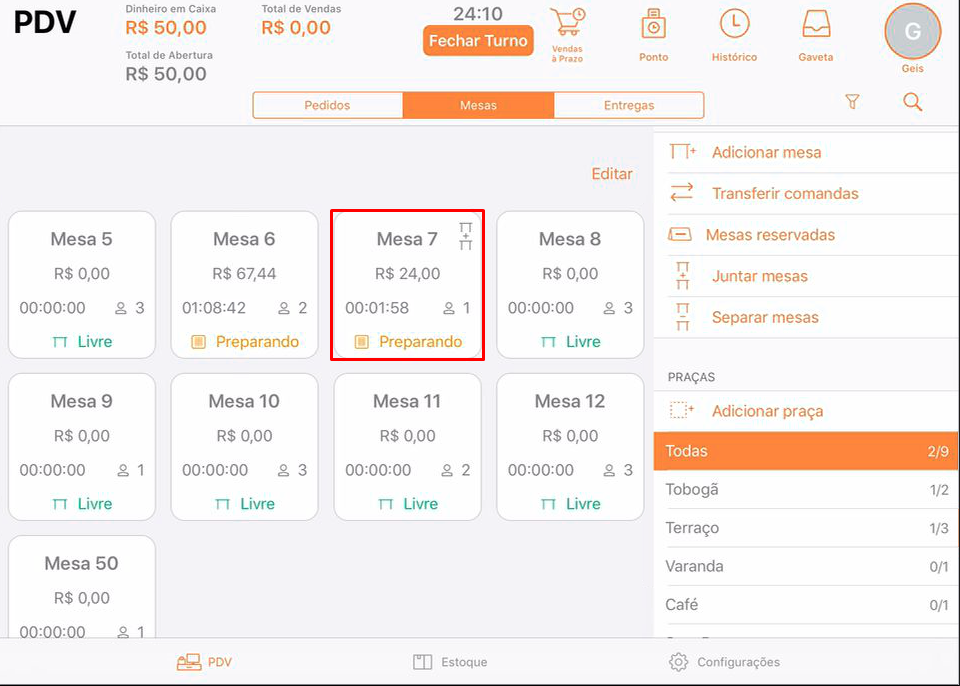This screenshot has height=686, width=960.
Task: Click the Configurações gear icon
Action: pyautogui.click(x=678, y=662)
